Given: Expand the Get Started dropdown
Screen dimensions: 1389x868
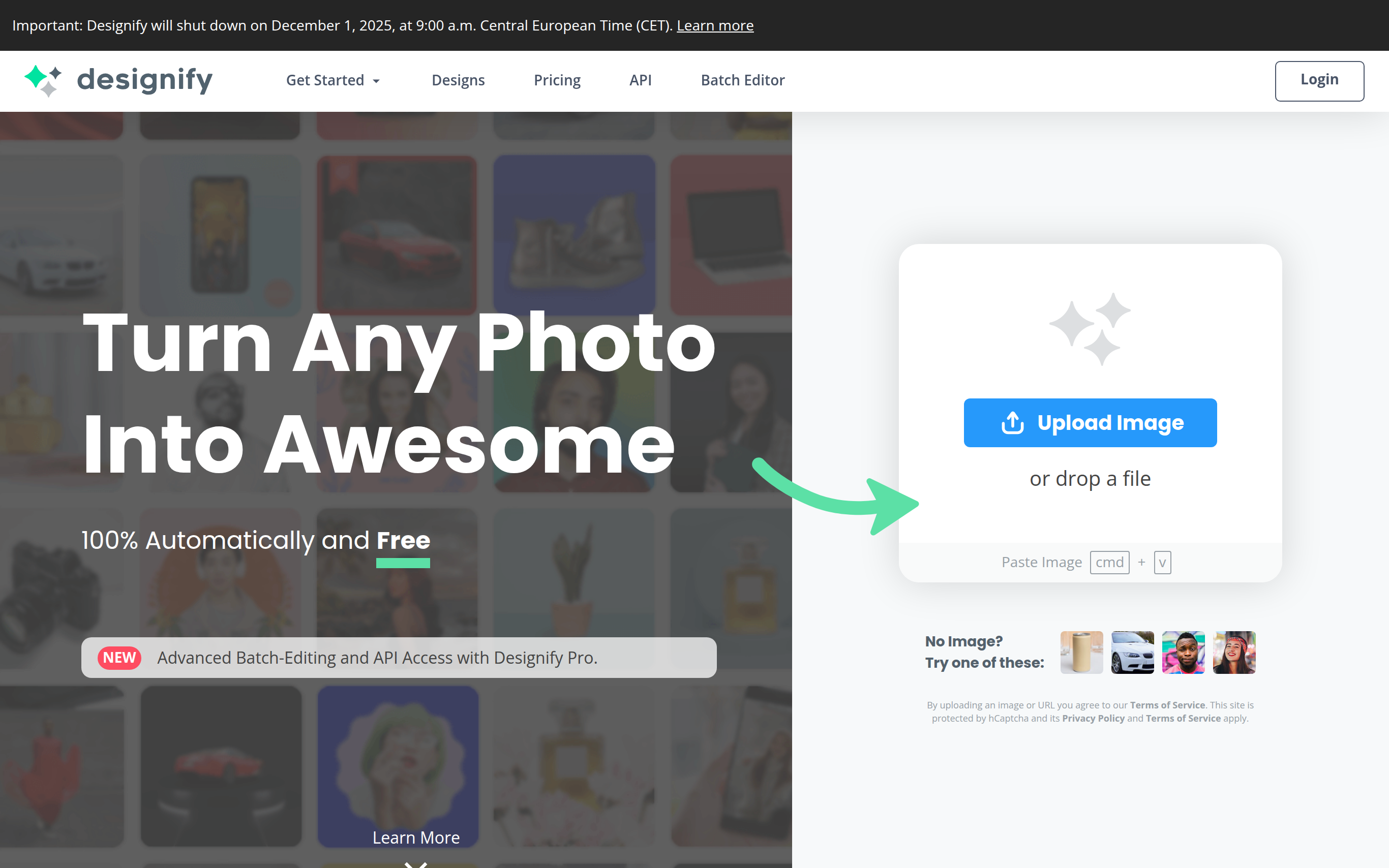Looking at the screenshot, I should [333, 80].
